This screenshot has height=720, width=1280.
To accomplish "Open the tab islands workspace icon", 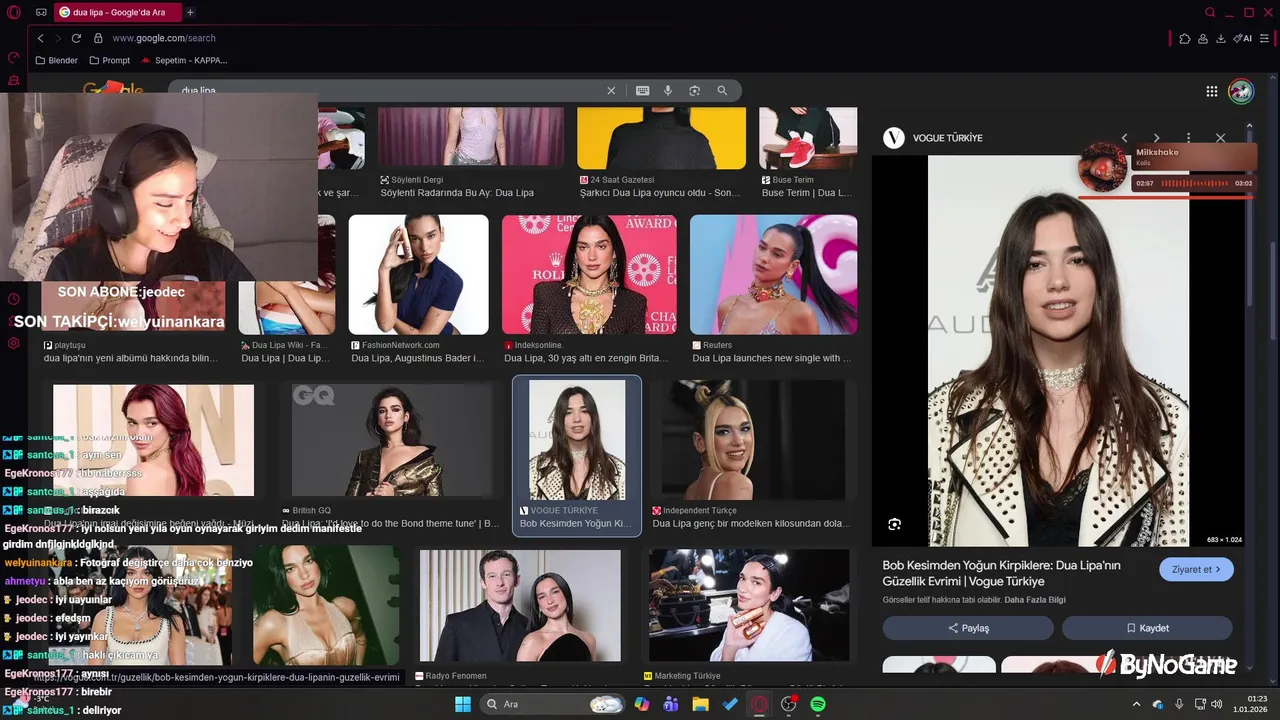I will point(41,12).
